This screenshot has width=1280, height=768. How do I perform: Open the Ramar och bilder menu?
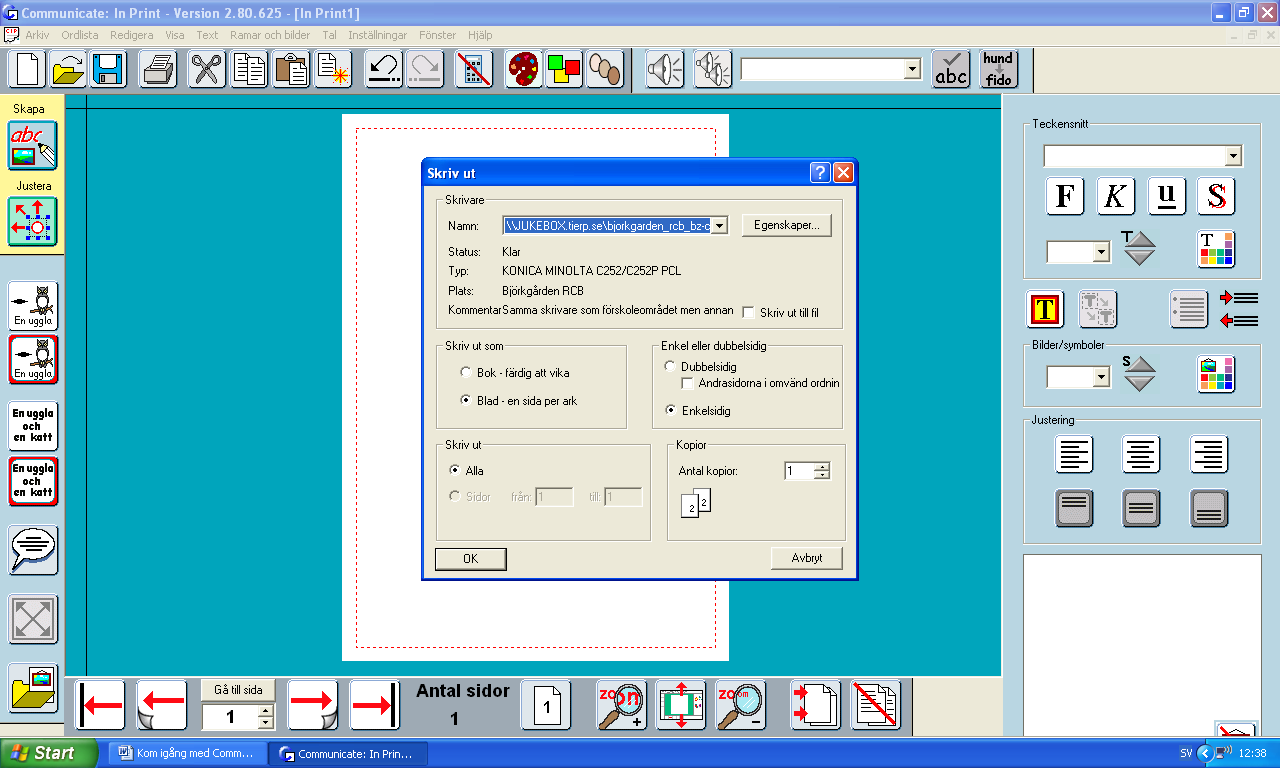270,34
